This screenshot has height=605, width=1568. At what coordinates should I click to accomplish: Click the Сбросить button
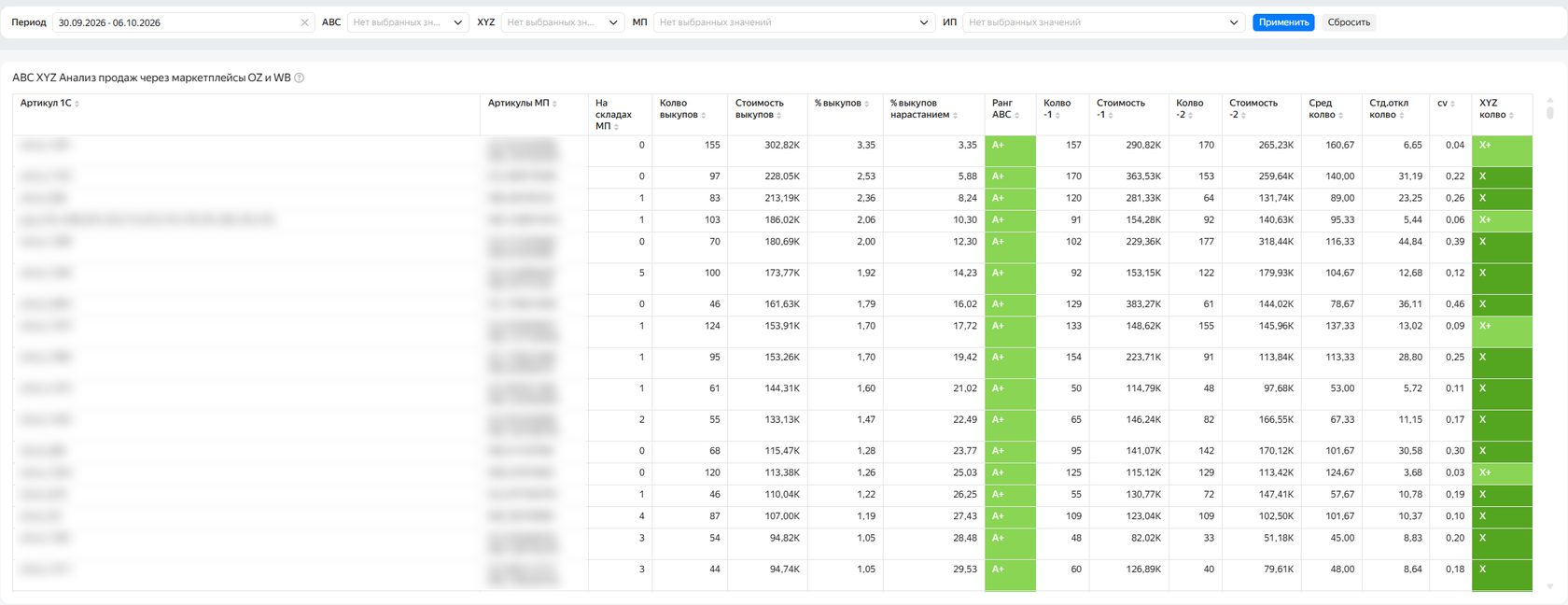pos(1349,22)
